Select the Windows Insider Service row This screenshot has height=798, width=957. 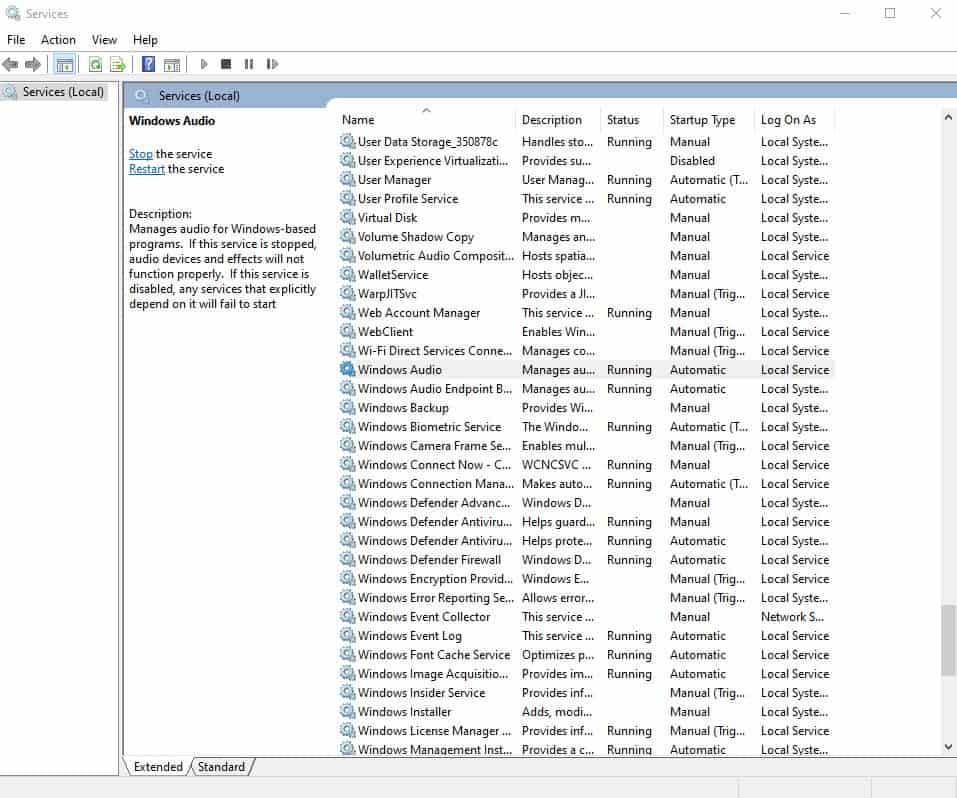point(586,692)
